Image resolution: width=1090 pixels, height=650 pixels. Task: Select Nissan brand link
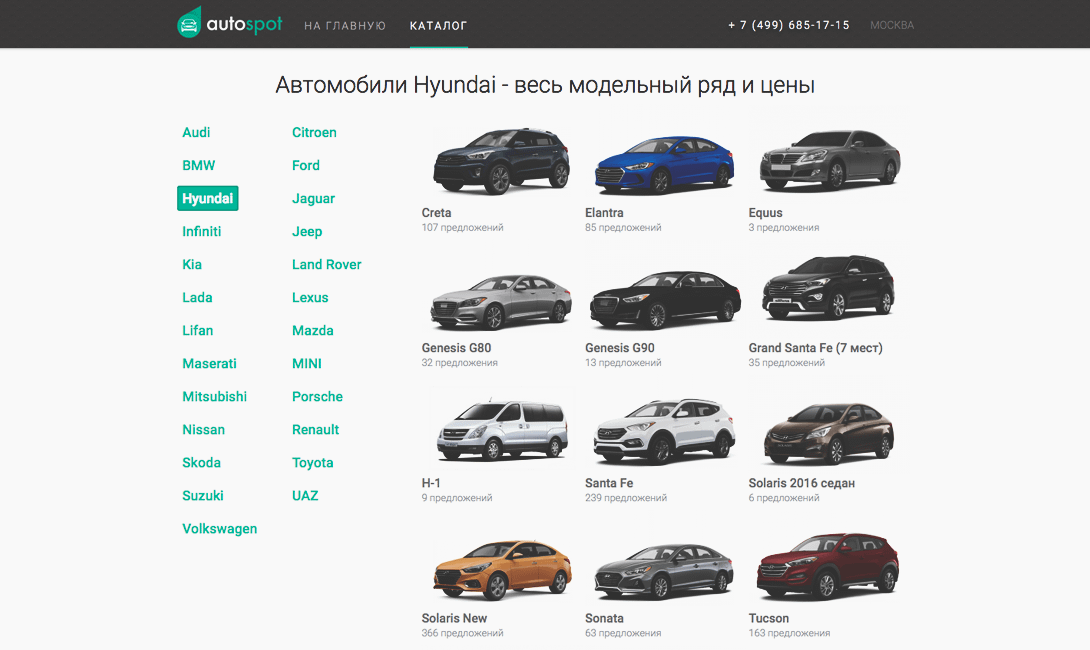pyautogui.click(x=204, y=430)
